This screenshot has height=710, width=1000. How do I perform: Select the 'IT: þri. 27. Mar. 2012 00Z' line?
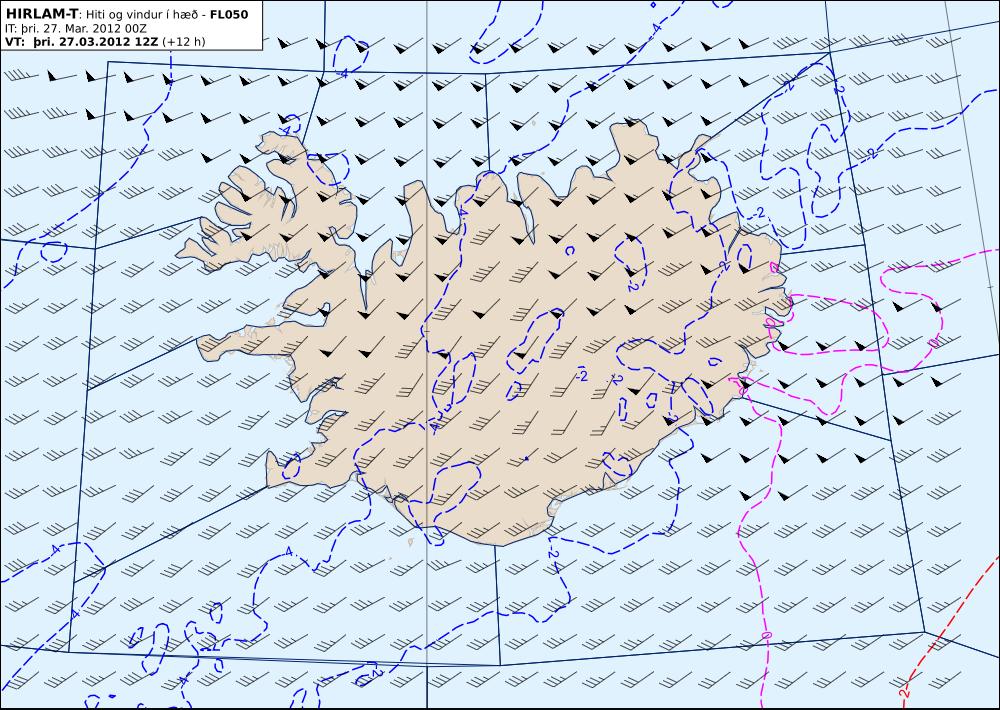(76, 28)
